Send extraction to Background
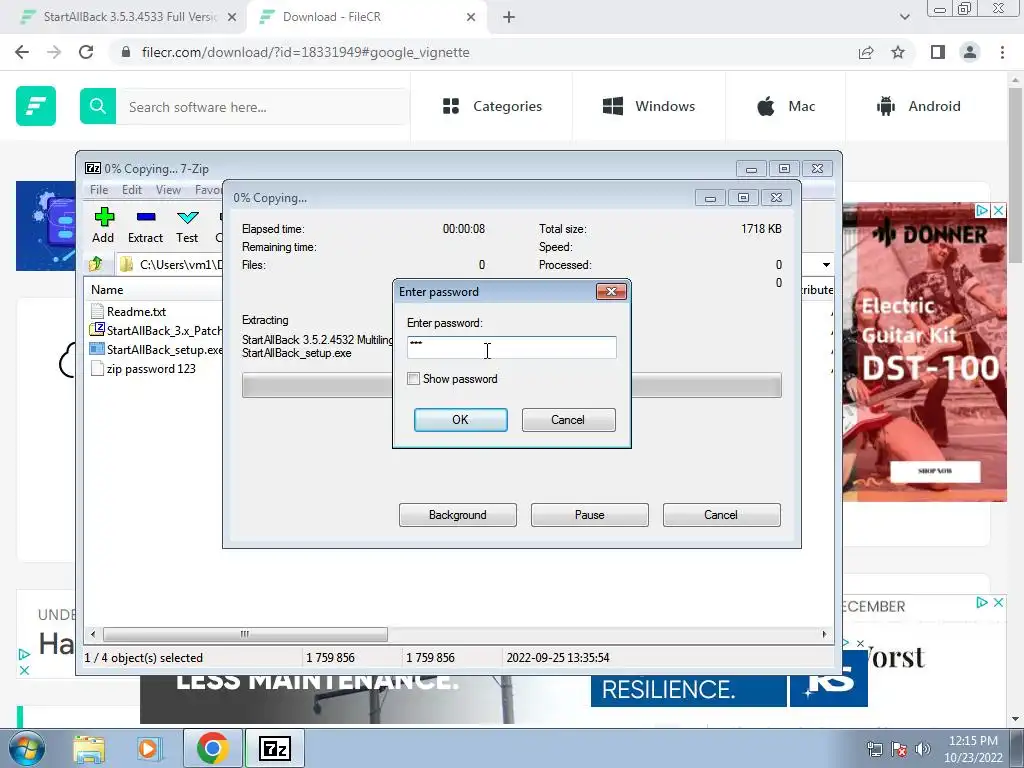 pyautogui.click(x=458, y=515)
